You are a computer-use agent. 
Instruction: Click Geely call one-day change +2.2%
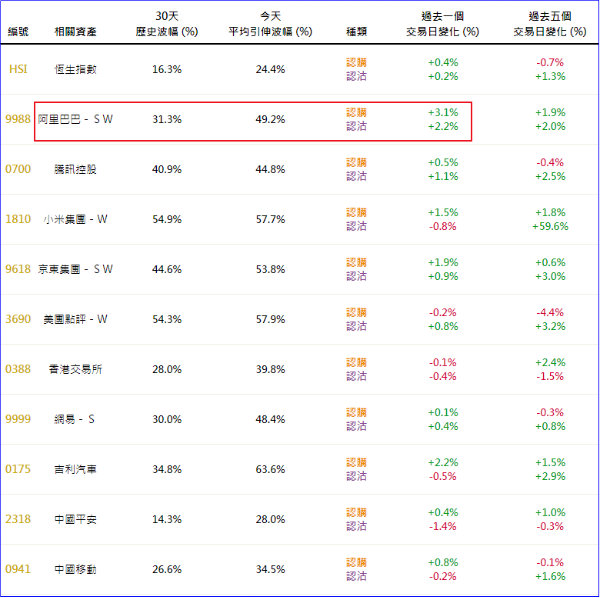[443, 462]
